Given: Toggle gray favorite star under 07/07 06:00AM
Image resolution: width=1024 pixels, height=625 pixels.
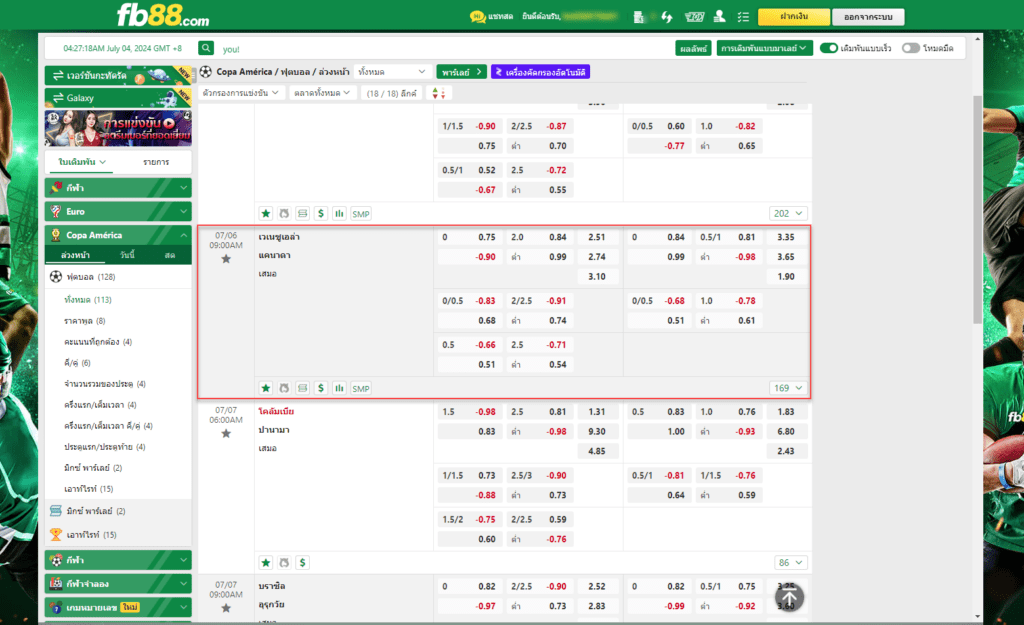Looking at the screenshot, I should (226, 433).
